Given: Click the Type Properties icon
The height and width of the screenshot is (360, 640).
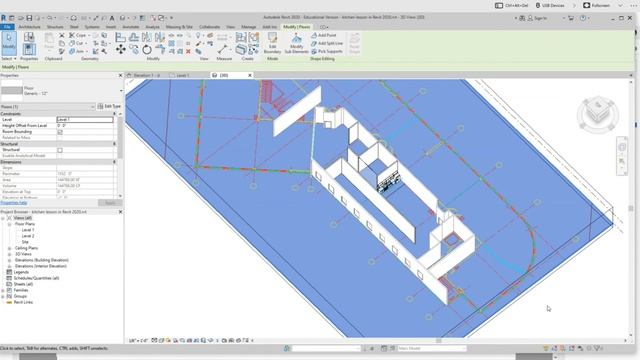Looking at the screenshot, I should (29, 37).
